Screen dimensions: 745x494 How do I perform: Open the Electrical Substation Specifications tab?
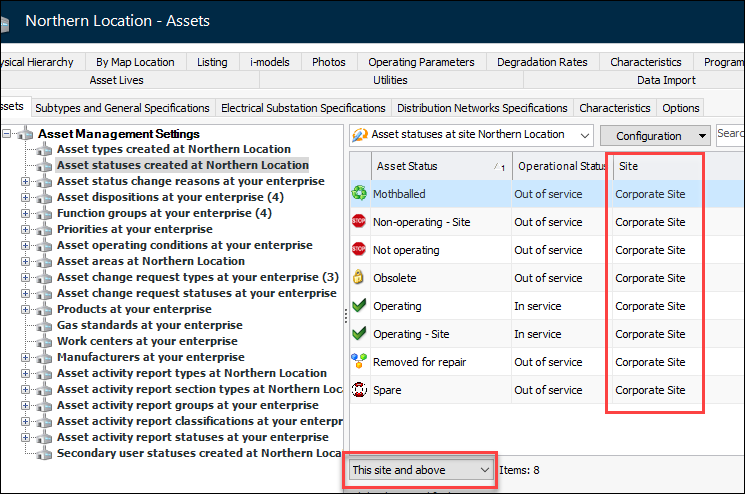[x=303, y=108]
